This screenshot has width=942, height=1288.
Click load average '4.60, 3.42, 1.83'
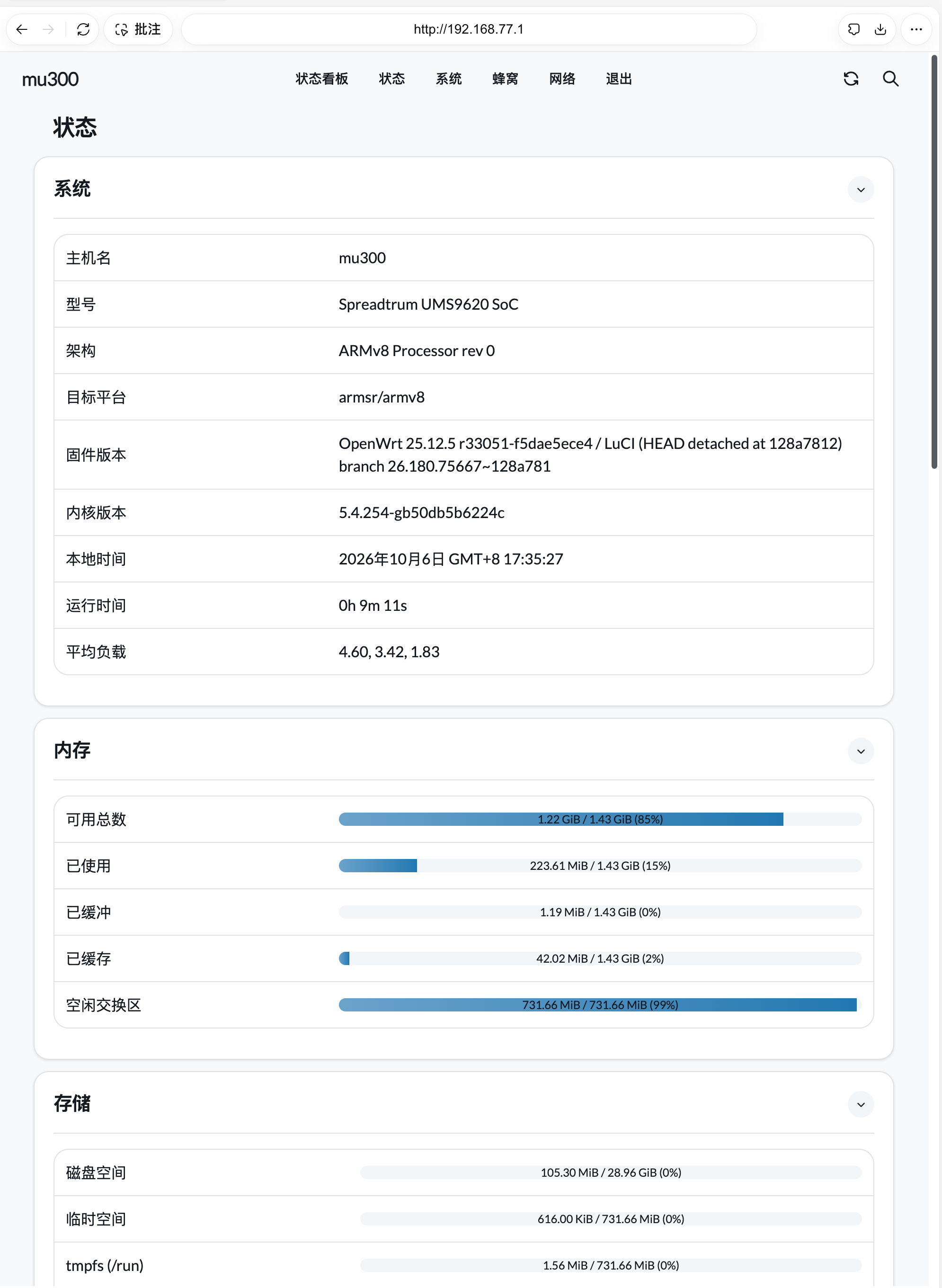pyautogui.click(x=389, y=652)
